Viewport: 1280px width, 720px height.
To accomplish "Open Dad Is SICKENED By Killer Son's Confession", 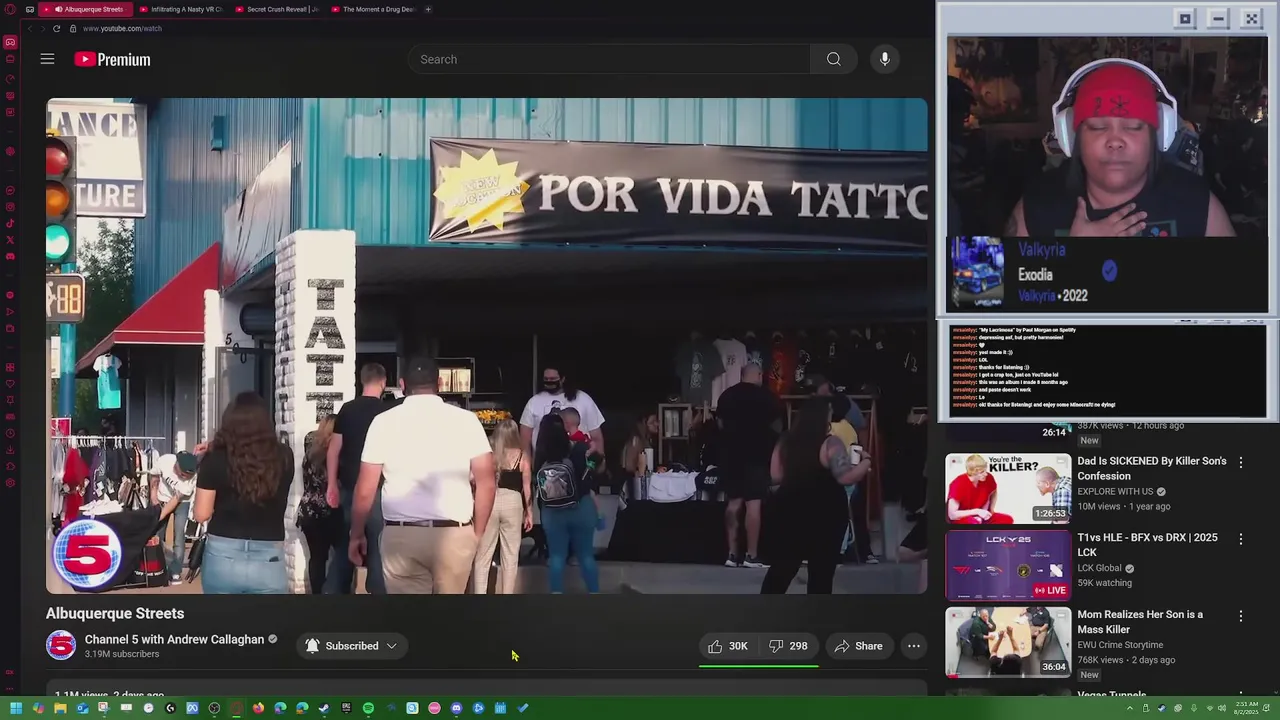I will [x=1152, y=468].
